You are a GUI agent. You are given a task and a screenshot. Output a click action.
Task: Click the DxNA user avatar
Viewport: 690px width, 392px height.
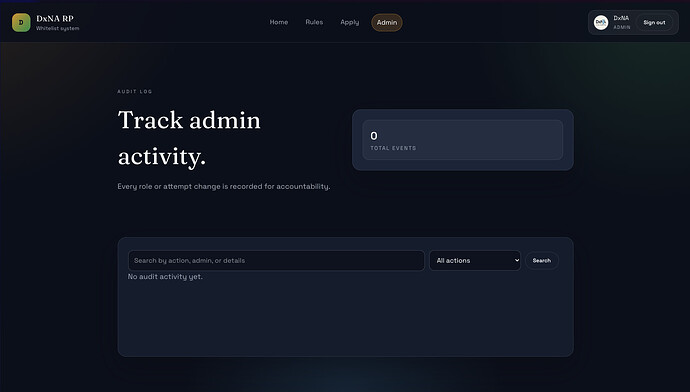601,22
